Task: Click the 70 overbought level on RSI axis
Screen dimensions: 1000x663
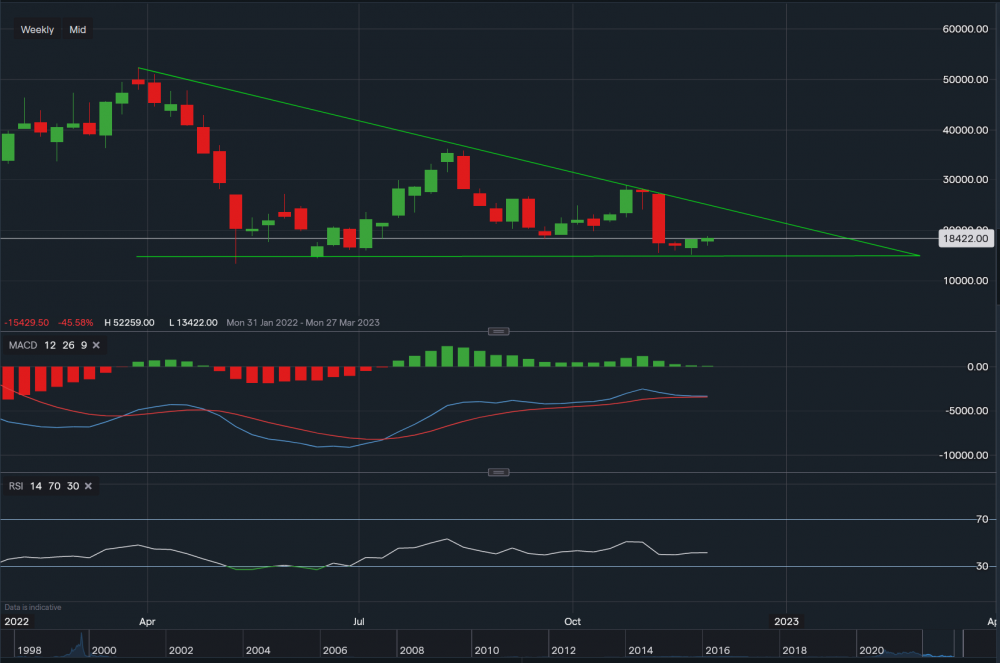Action: click(983, 520)
